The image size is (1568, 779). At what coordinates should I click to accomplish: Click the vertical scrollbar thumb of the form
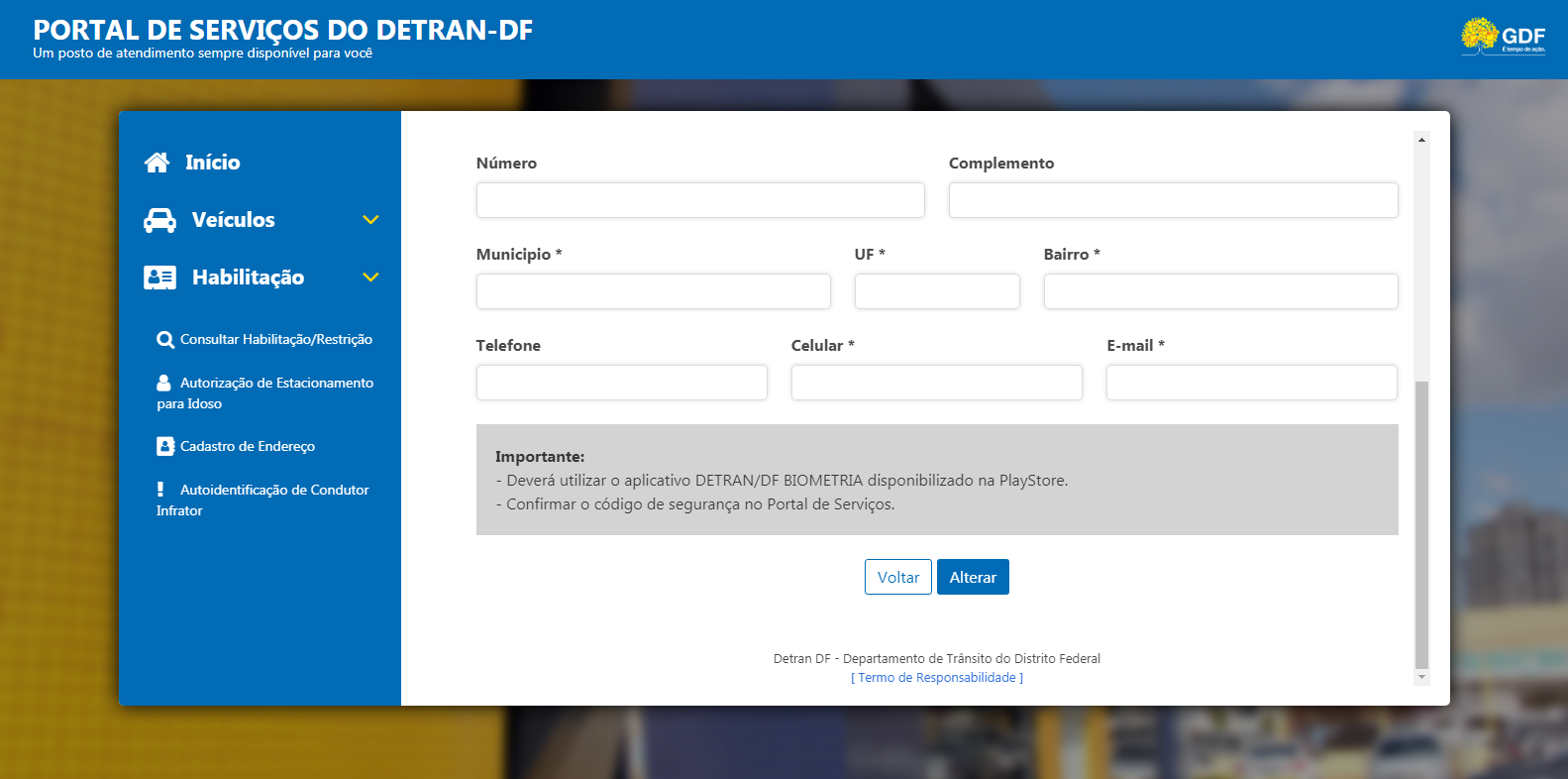tap(1421, 525)
